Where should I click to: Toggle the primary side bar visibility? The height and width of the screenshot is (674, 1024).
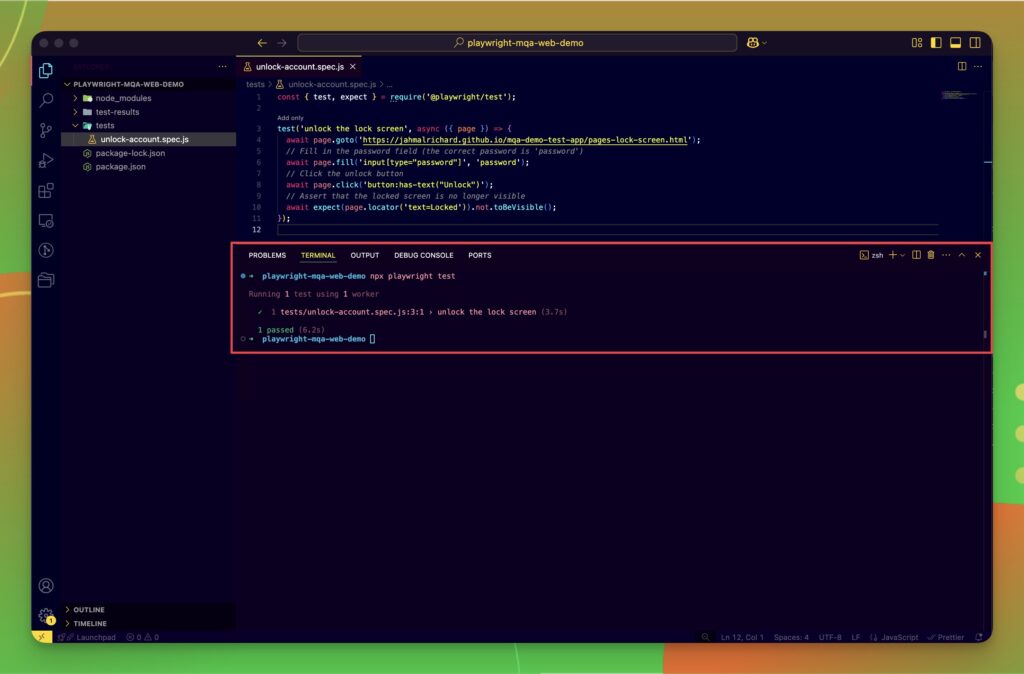click(x=936, y=43)
